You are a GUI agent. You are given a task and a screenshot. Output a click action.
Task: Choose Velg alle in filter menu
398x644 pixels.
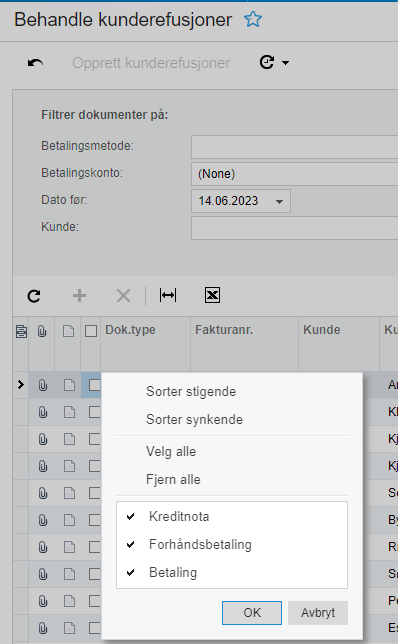[171, 451]
